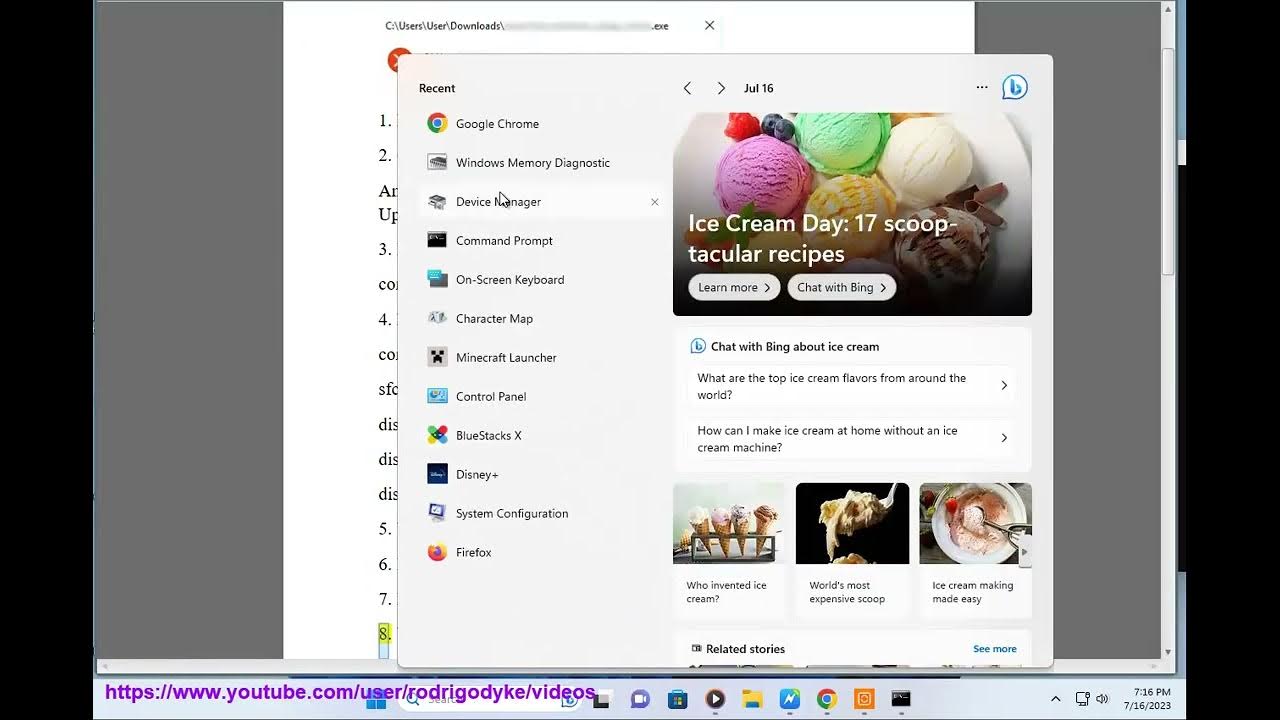Image resolution: width=1280 pixels, height=720 pixels.
Task: Remove Device Manager from the Recent list
Action: 655,202
